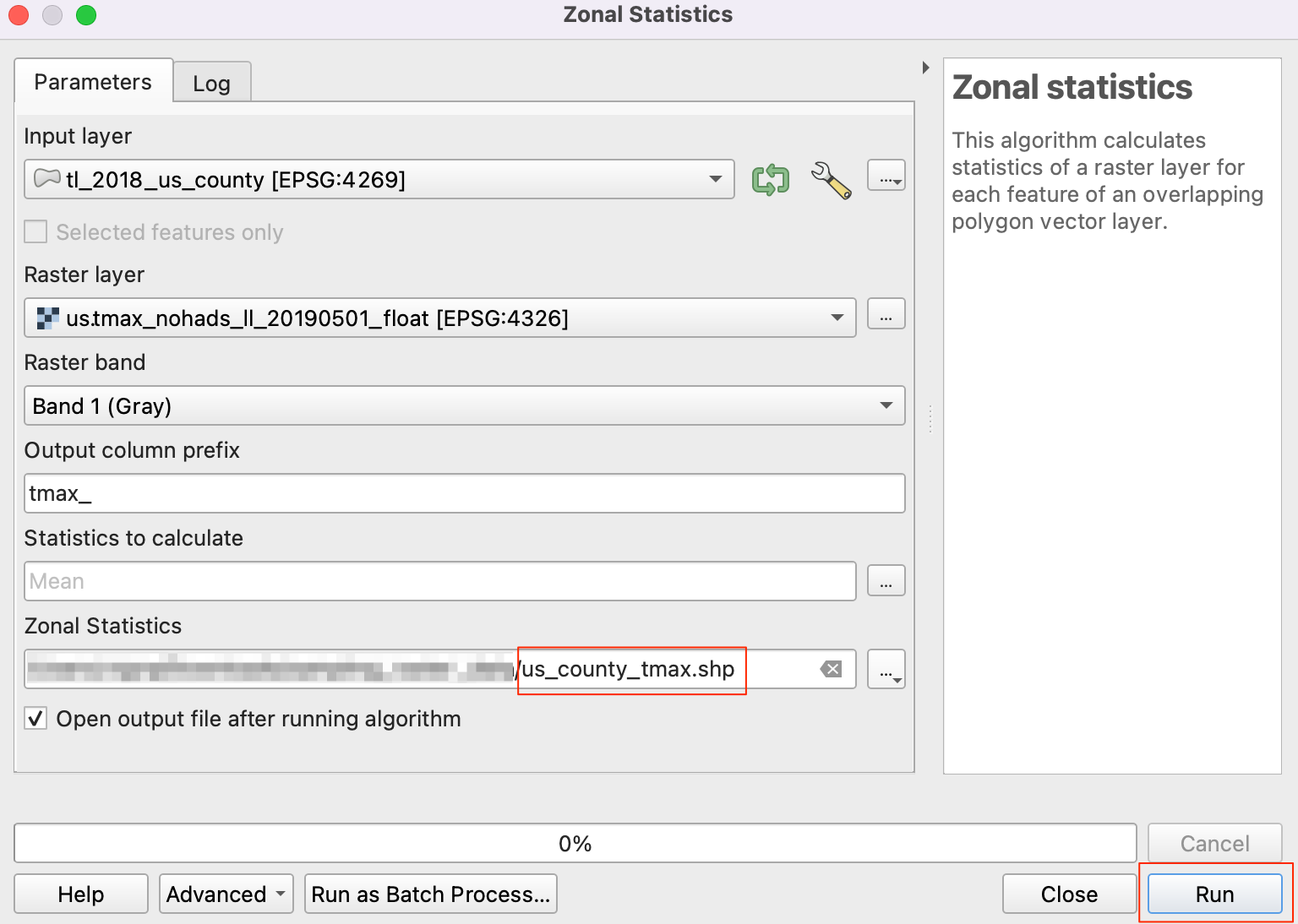Enable Selected features only checkbox

(x=35, y=232)
